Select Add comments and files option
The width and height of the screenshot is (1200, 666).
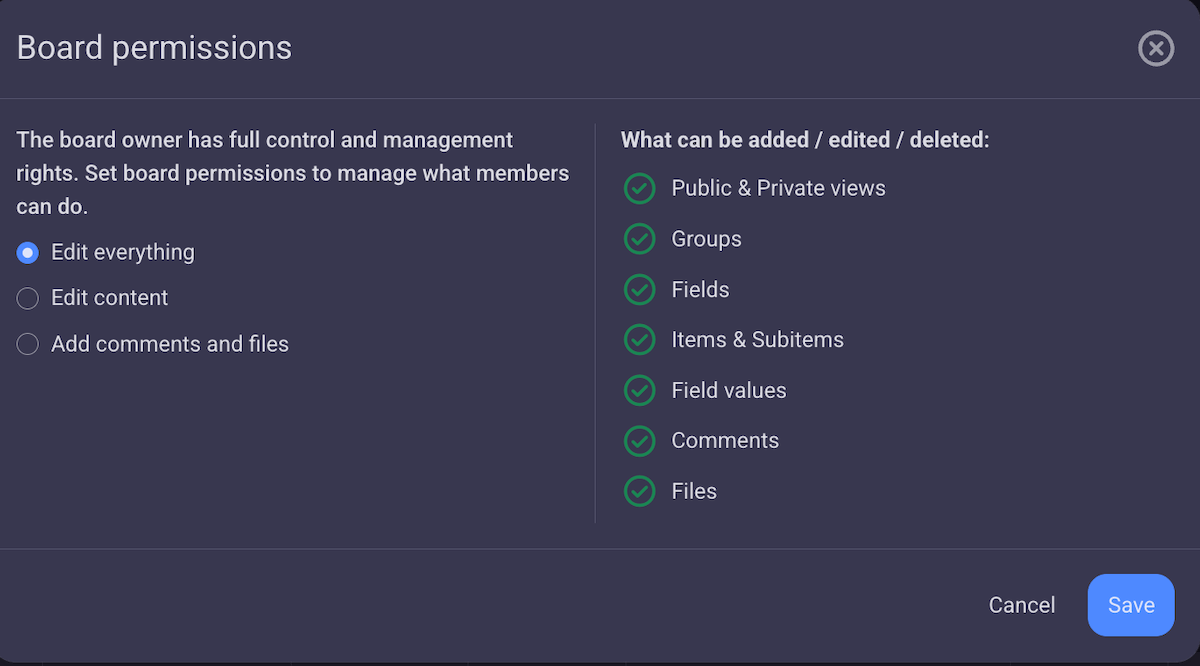(x=27, y=343)
